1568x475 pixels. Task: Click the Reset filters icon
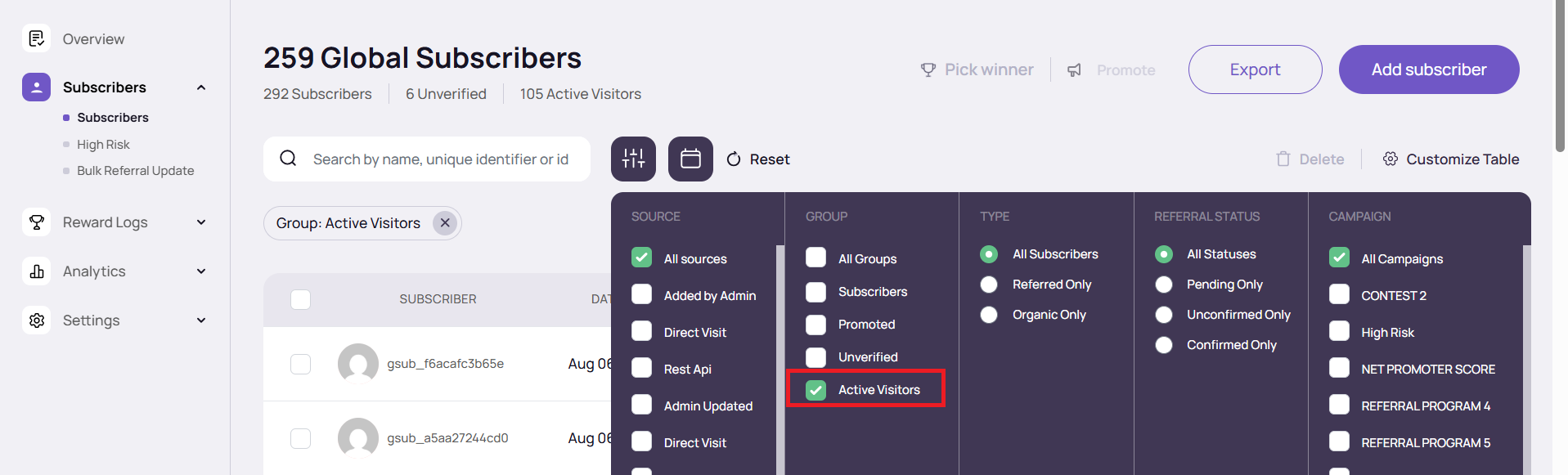(x=734, y=159)
